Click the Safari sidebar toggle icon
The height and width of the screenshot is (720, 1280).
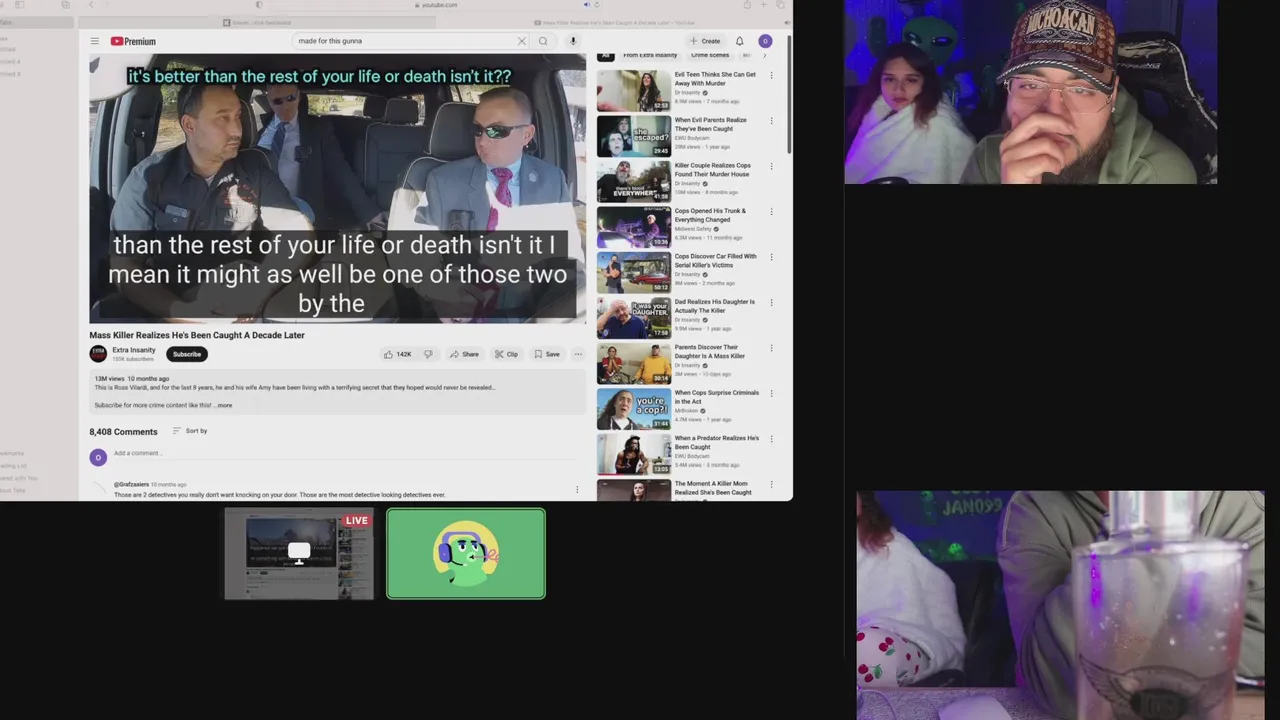click(19, 5)
